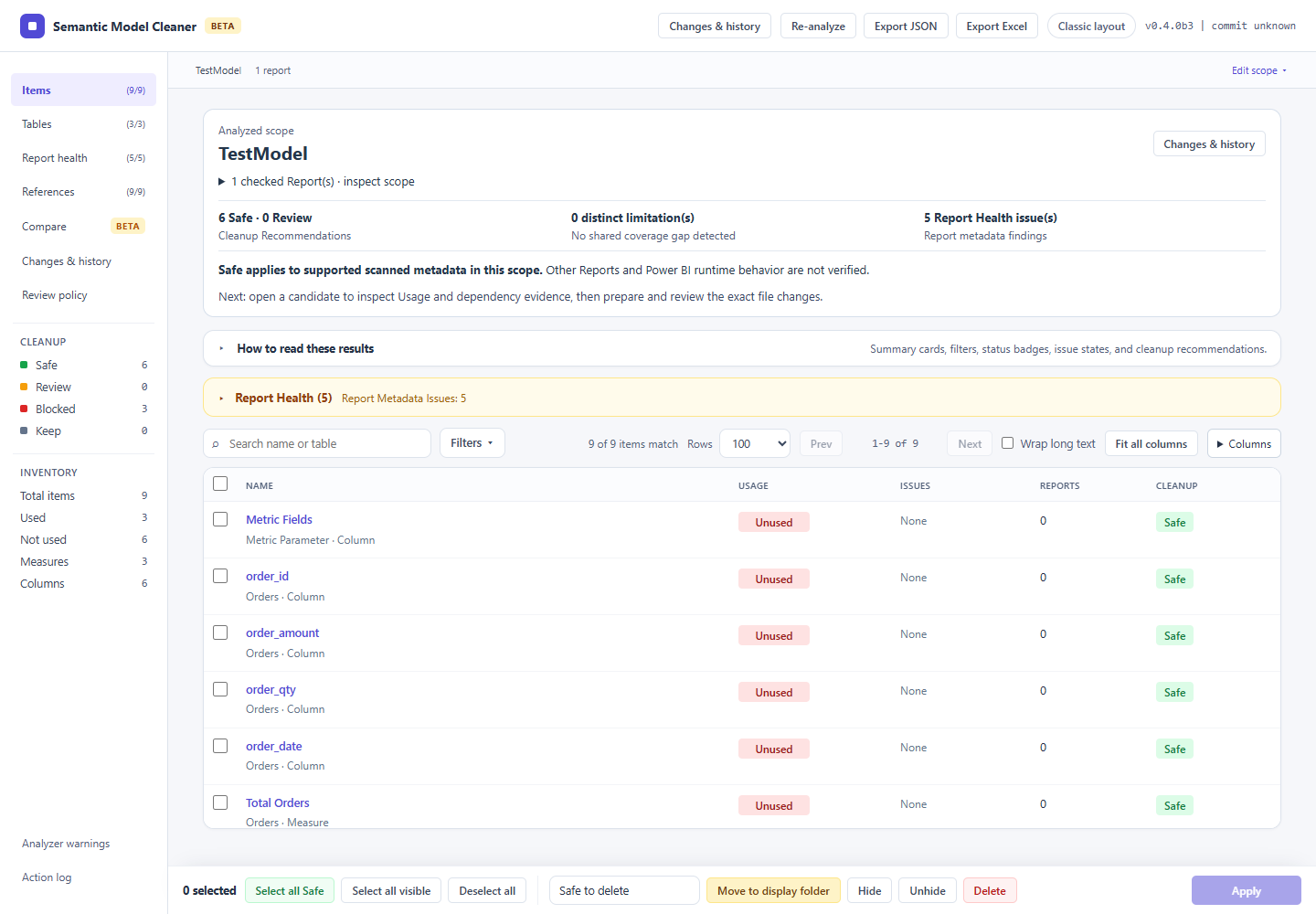Open the order_id item link
Screen dimensions: 1316x914
[267, 576]
